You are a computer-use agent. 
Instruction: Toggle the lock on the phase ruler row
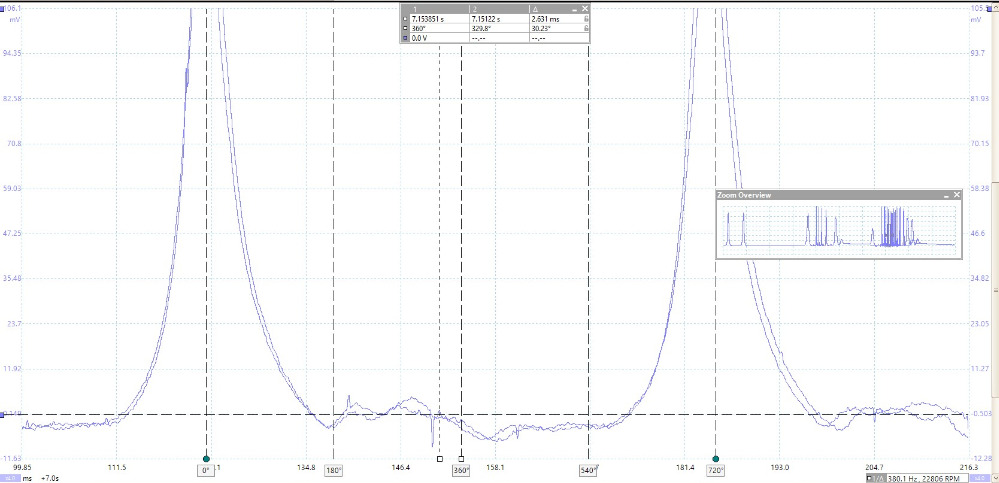(x=585, y=28)
